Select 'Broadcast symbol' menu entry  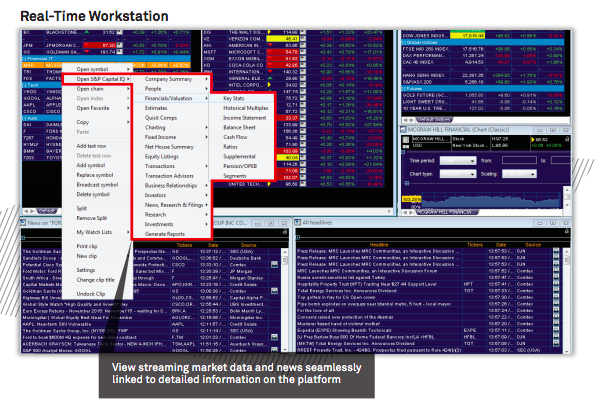(97, 185)
